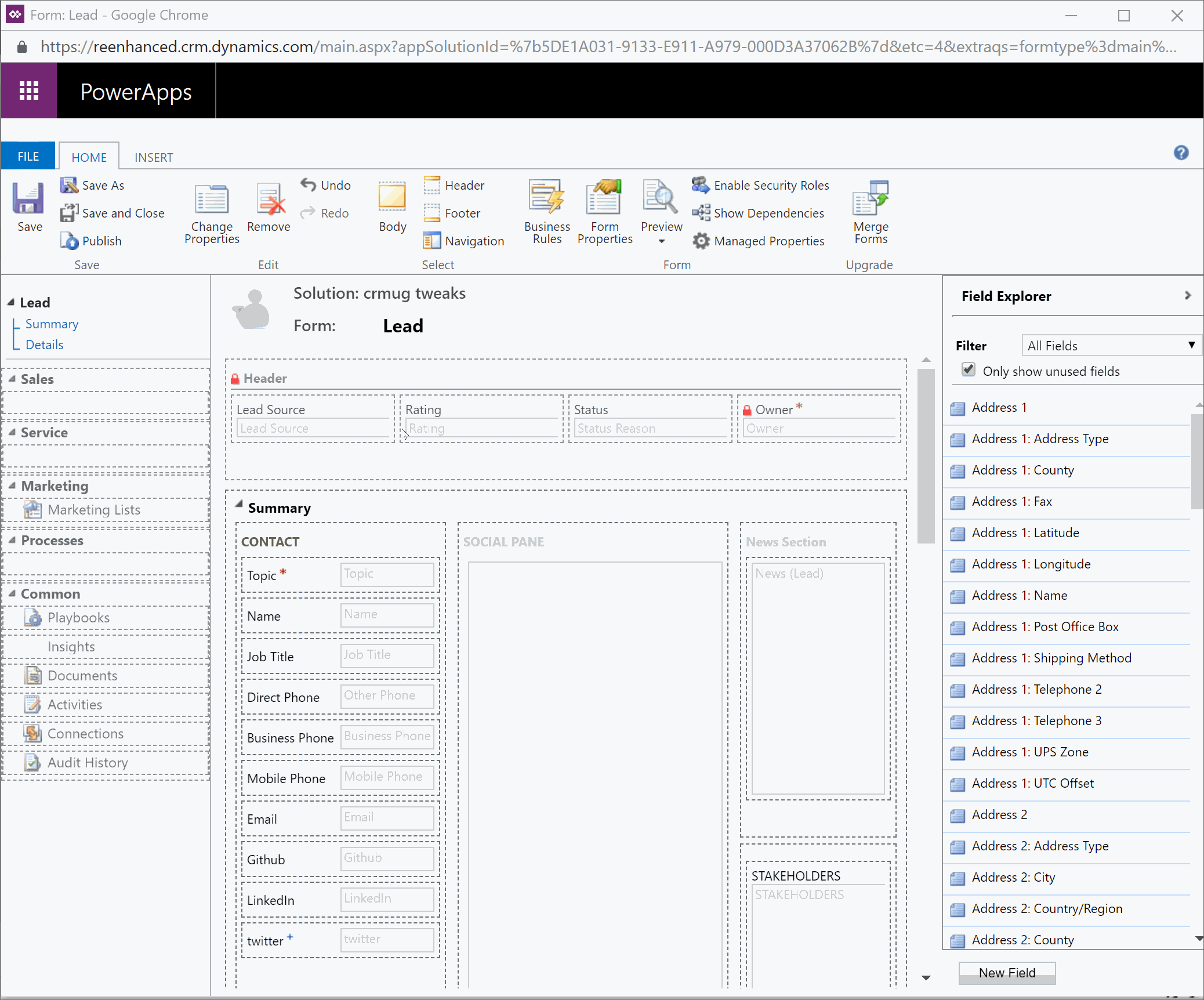
Task: Click the New Field button
Action: coord(1007,973)
